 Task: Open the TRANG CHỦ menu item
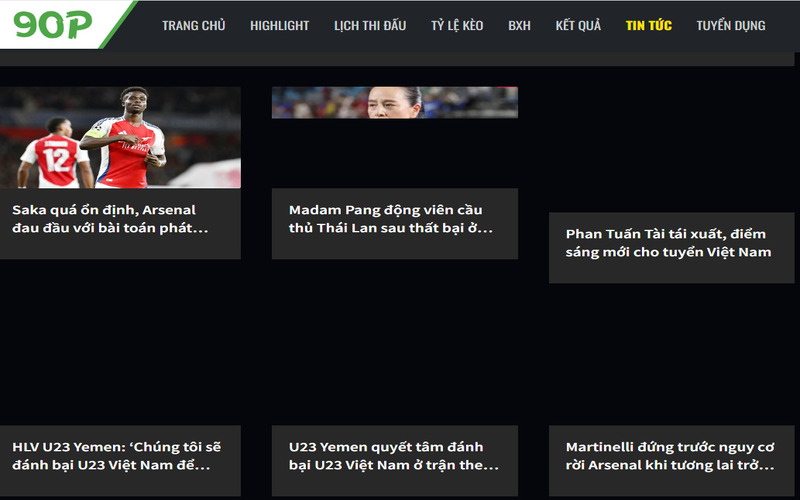point(193,26)
